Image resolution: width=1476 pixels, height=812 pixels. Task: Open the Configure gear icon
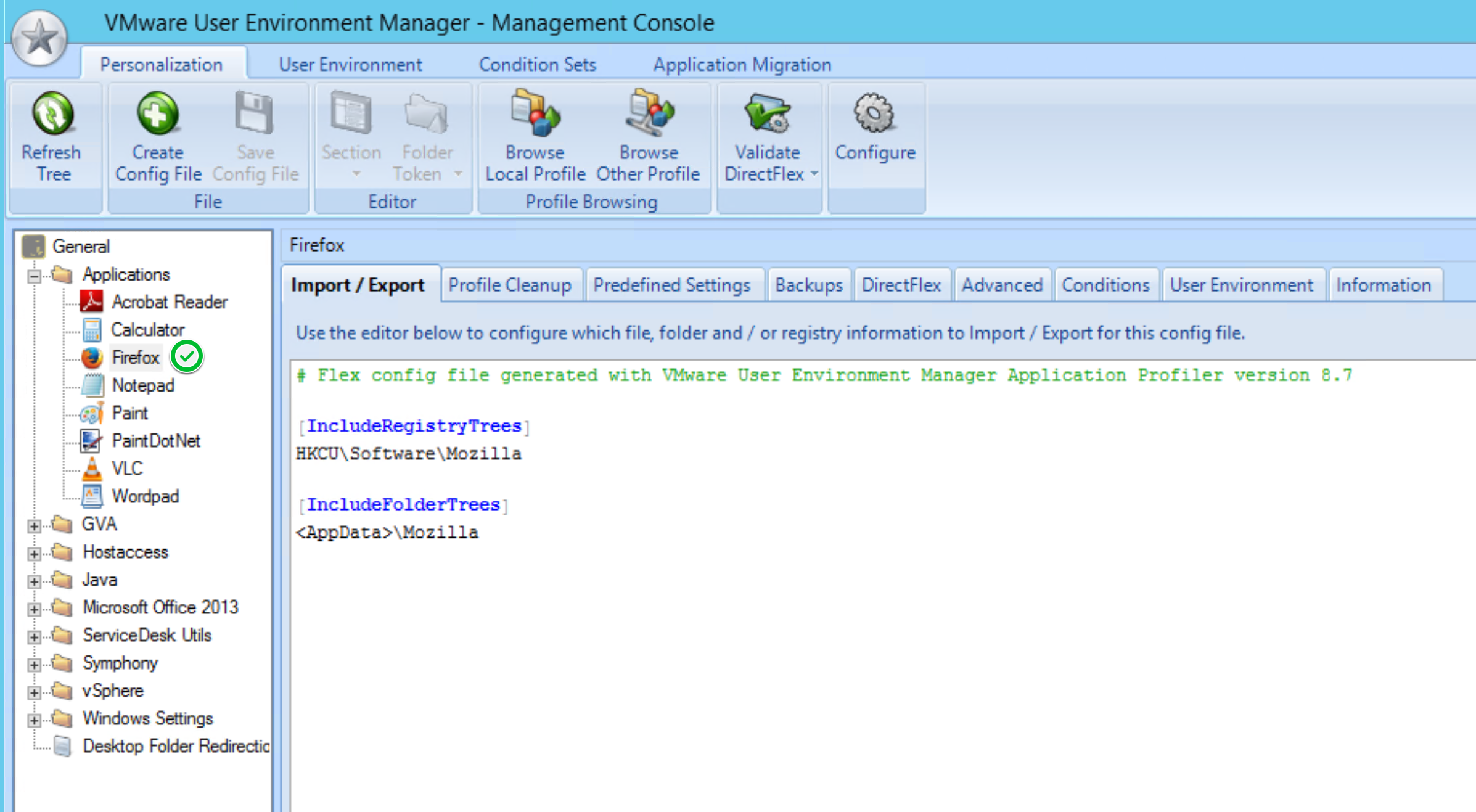tap(874, 113)
